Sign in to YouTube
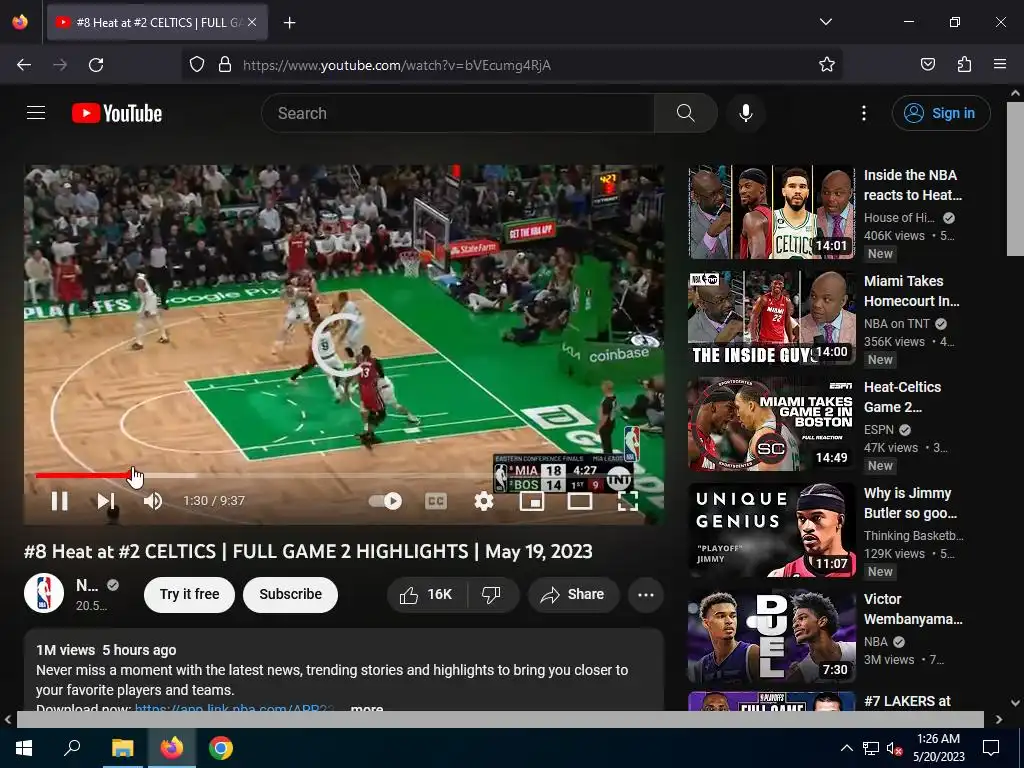 pos(941,113)
